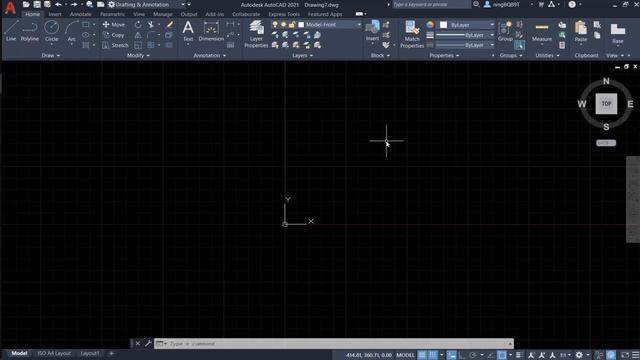The height and width of the screenshot is (360, 640).
Task: Select the Scale tool icon
Action: 138,45
